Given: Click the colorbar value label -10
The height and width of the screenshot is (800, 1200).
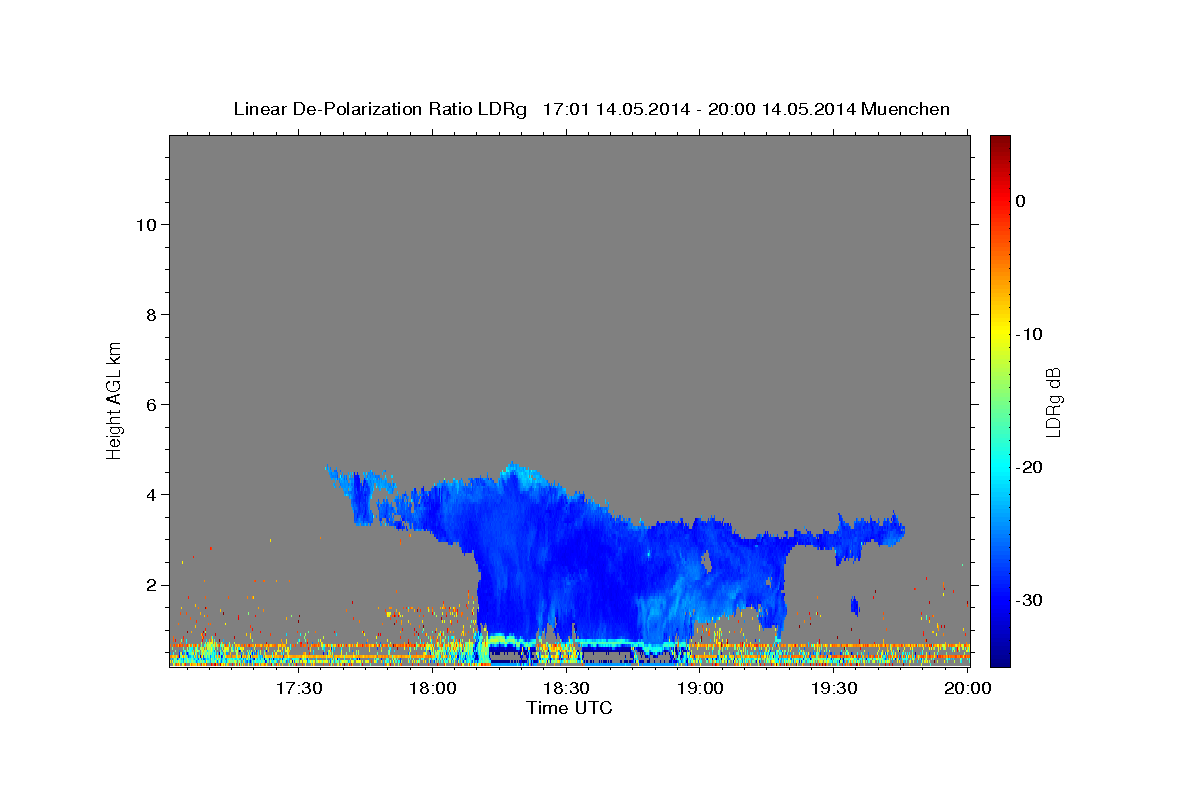Looking at the screenshot, I should point(1030,334).
